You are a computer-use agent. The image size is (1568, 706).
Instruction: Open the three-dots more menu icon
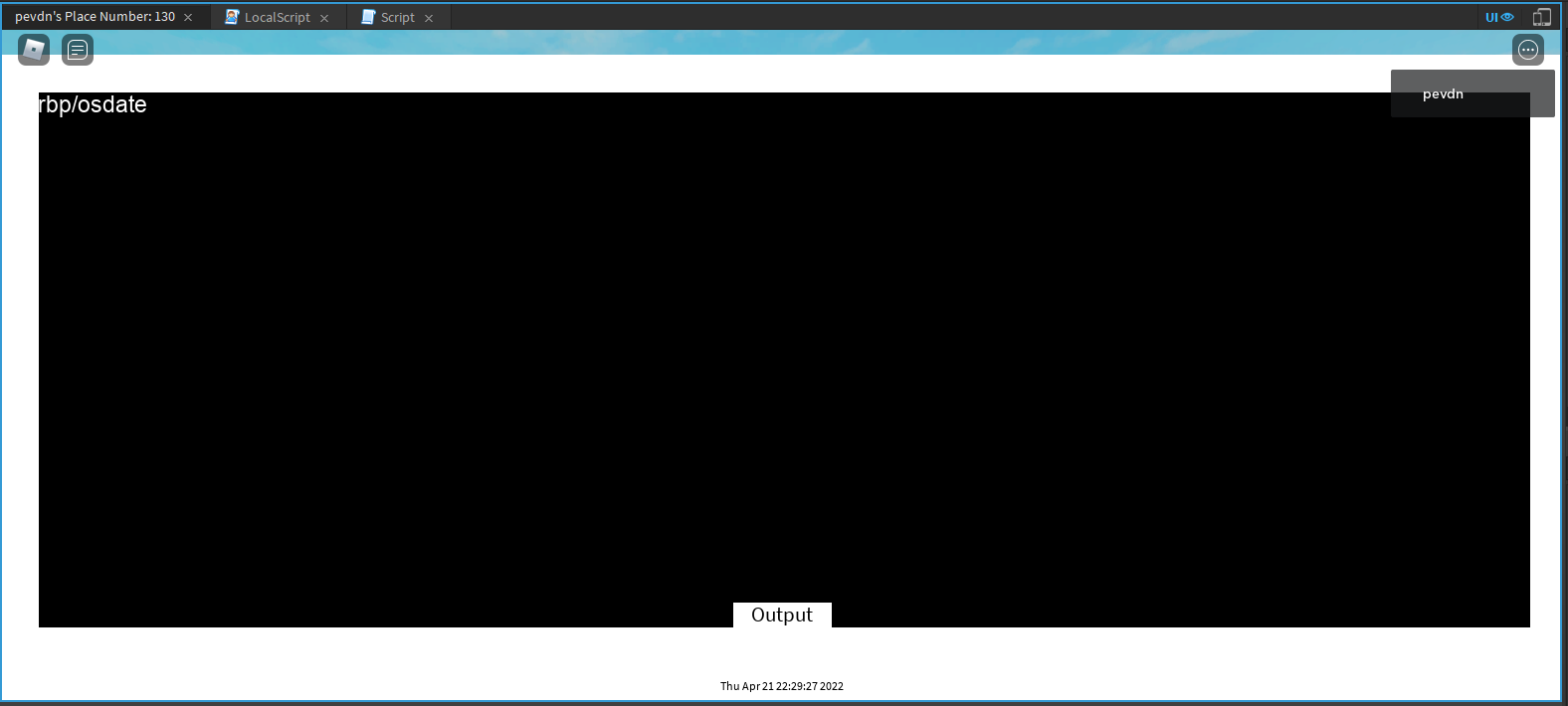[1528, 50]
